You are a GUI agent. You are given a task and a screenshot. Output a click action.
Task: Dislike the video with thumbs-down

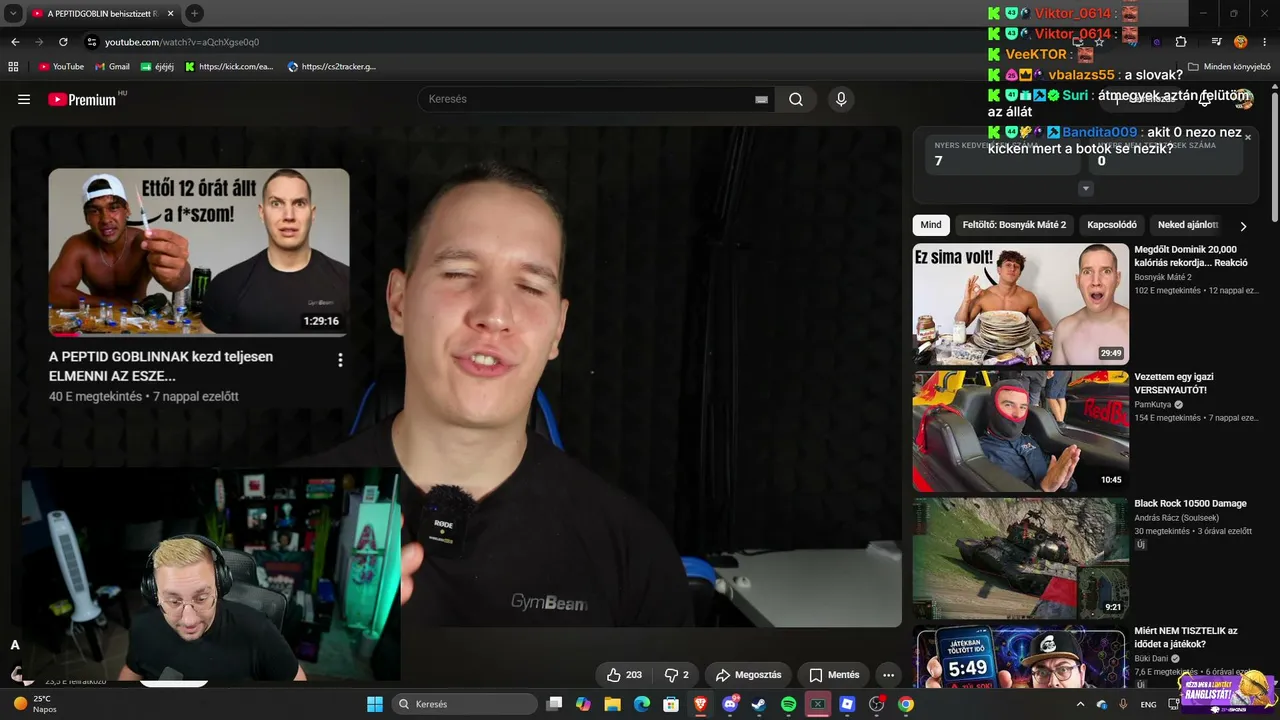pyautogui.click(x=677, y=675)
